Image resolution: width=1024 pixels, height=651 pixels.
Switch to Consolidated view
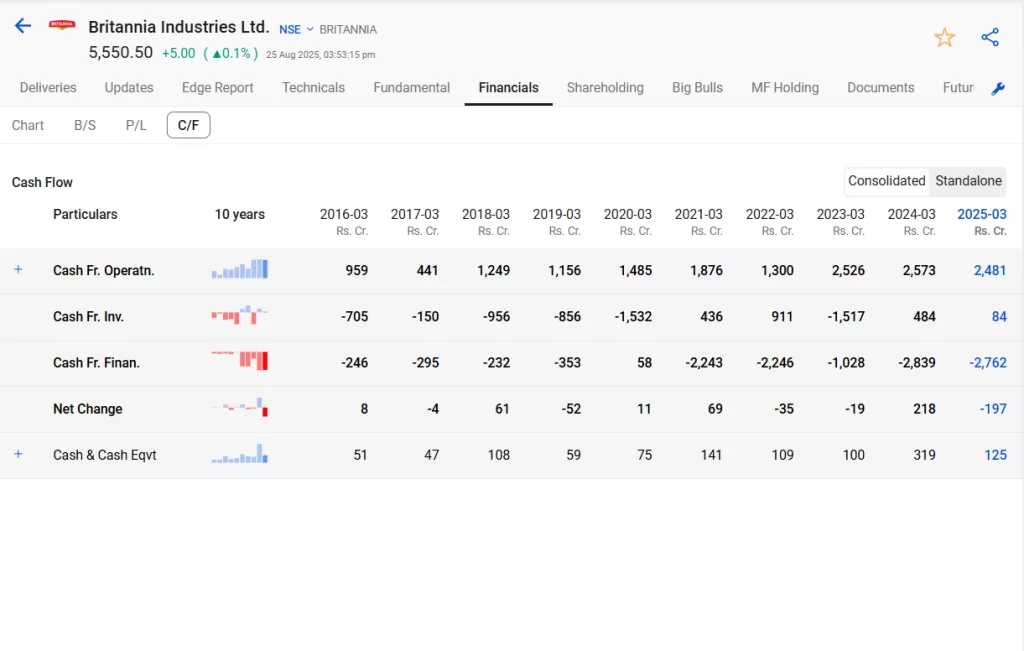click(886, 181)
